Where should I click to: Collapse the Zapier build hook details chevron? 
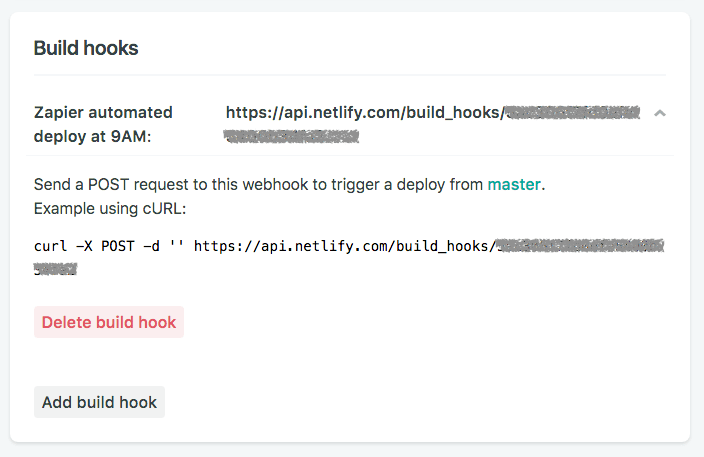point(660,113)
